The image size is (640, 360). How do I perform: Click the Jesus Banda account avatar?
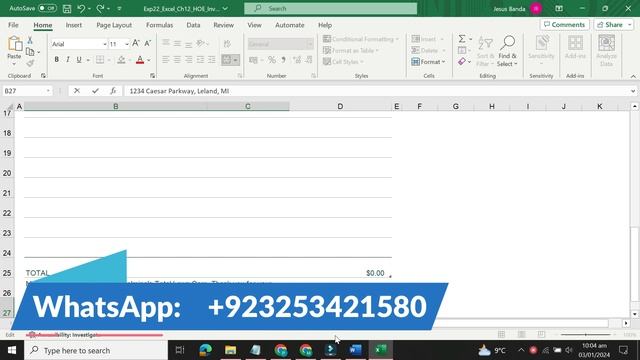(x=536, y=9)
